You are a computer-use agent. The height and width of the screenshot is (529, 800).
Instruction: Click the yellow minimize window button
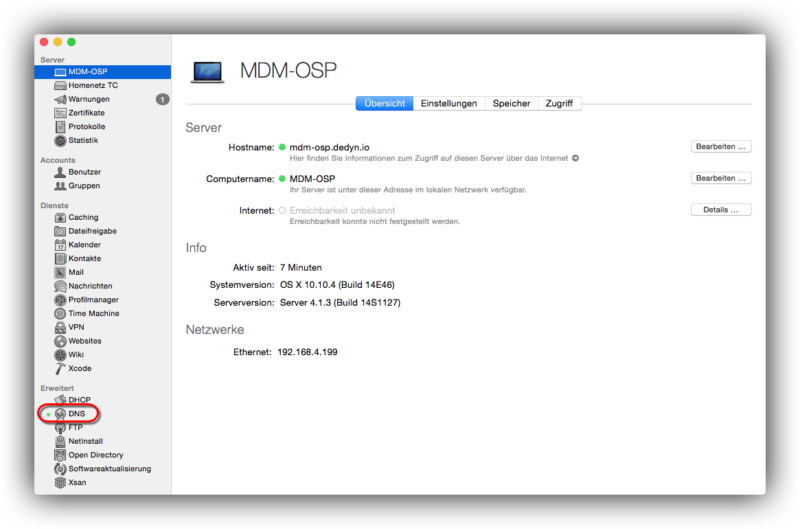tap(58, 42)
